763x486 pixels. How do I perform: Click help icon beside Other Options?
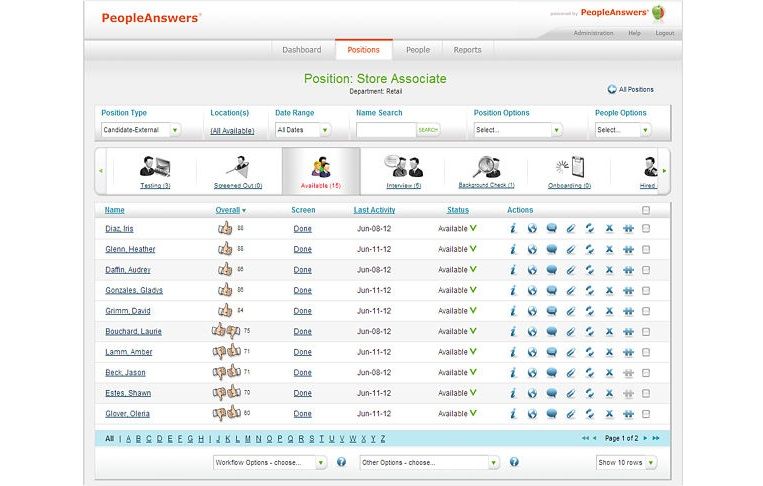click(x=514, y=462)
